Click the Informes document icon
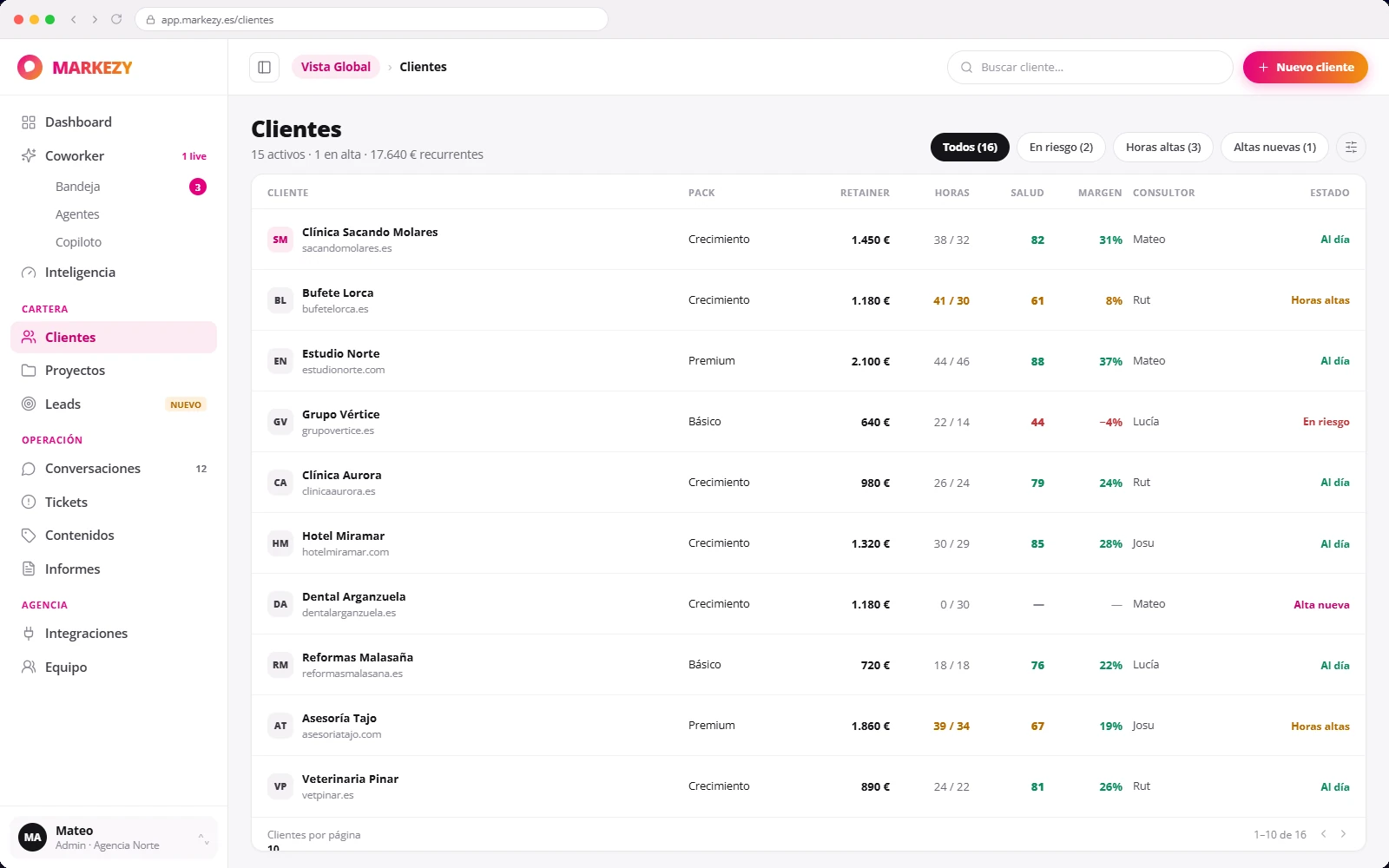Screen dimensions: 1389x868 [x=29, y=569]
